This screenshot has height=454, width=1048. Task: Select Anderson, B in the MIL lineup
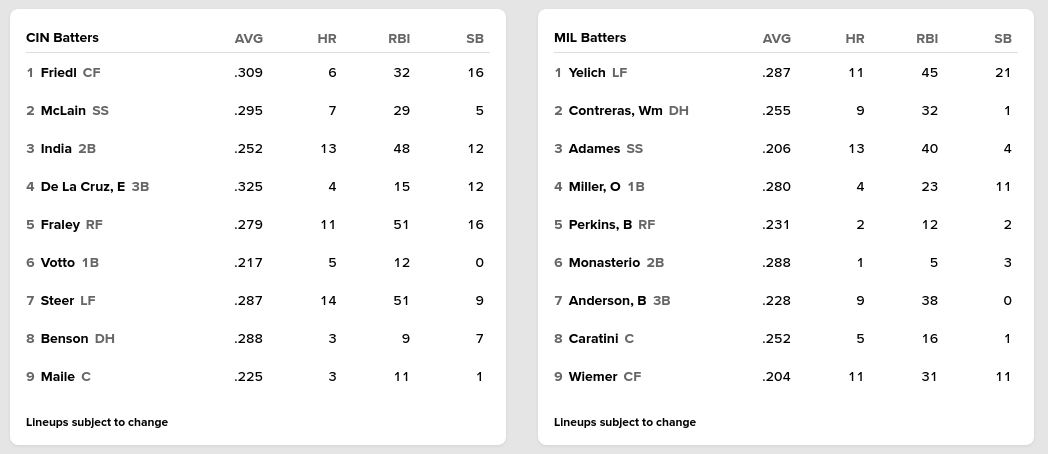[x=607, y=301]
